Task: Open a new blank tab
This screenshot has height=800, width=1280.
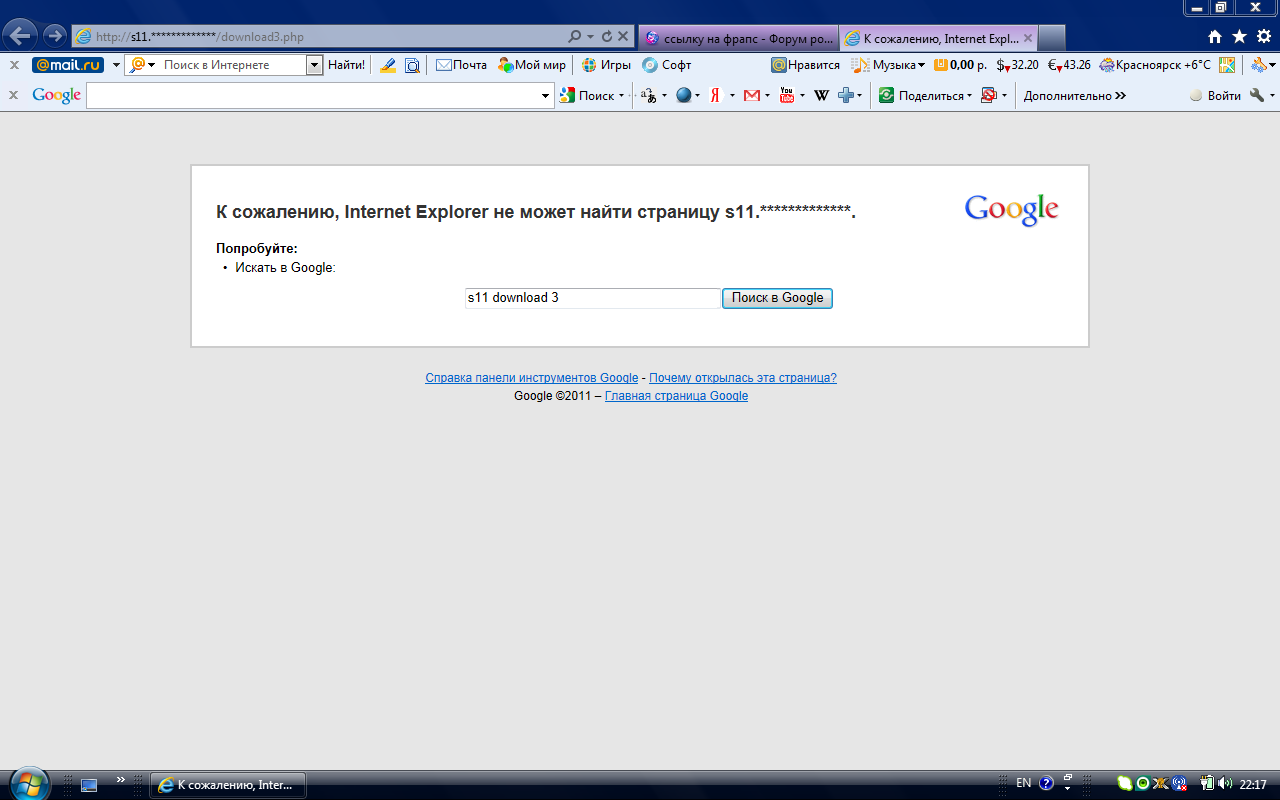Action: tap(1052, 38)
